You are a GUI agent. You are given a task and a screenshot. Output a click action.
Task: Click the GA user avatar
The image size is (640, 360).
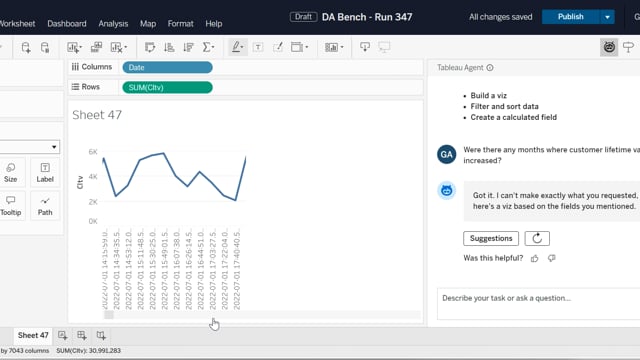(447, 154)
